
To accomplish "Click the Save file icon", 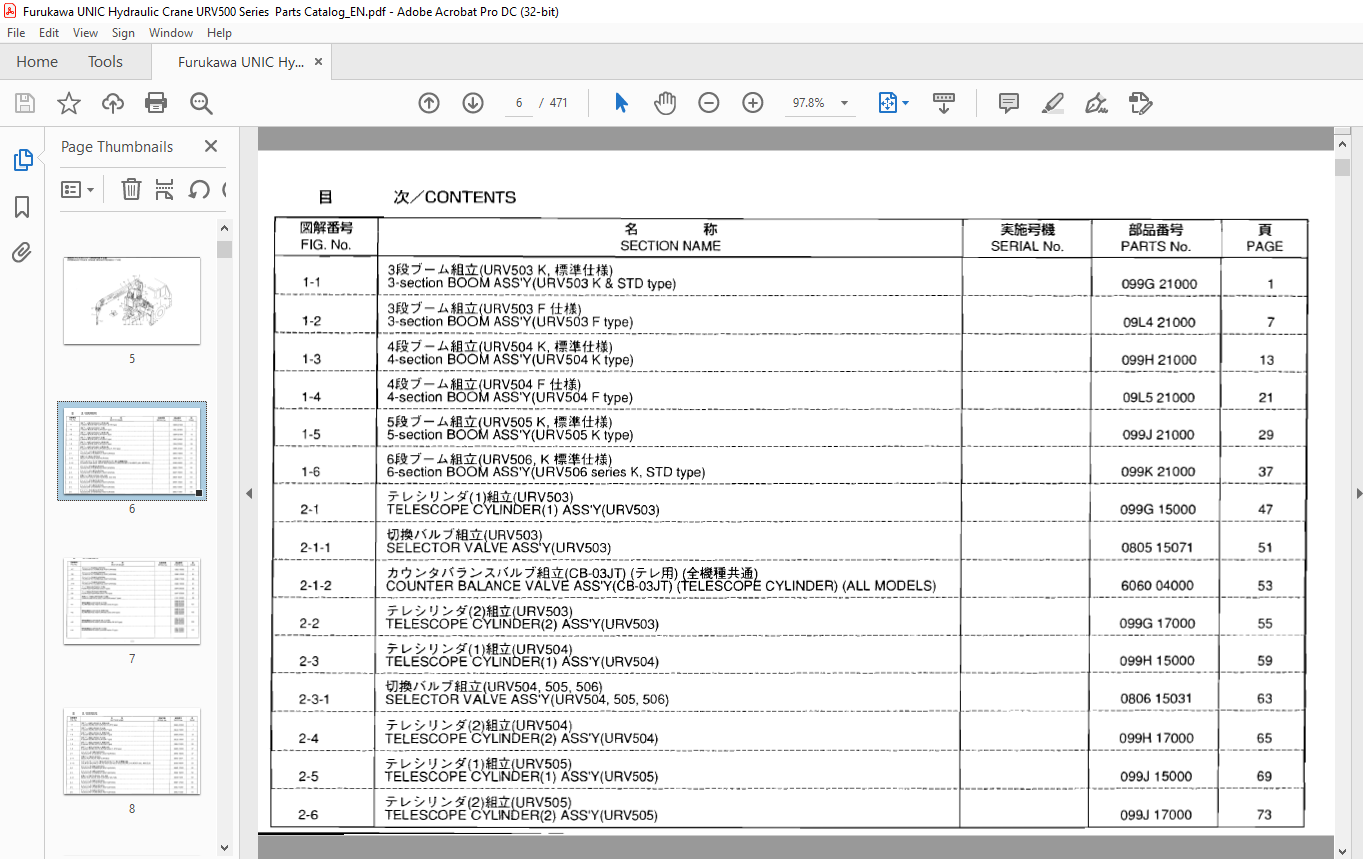I will pyautogui.click(x=25, y=103).
